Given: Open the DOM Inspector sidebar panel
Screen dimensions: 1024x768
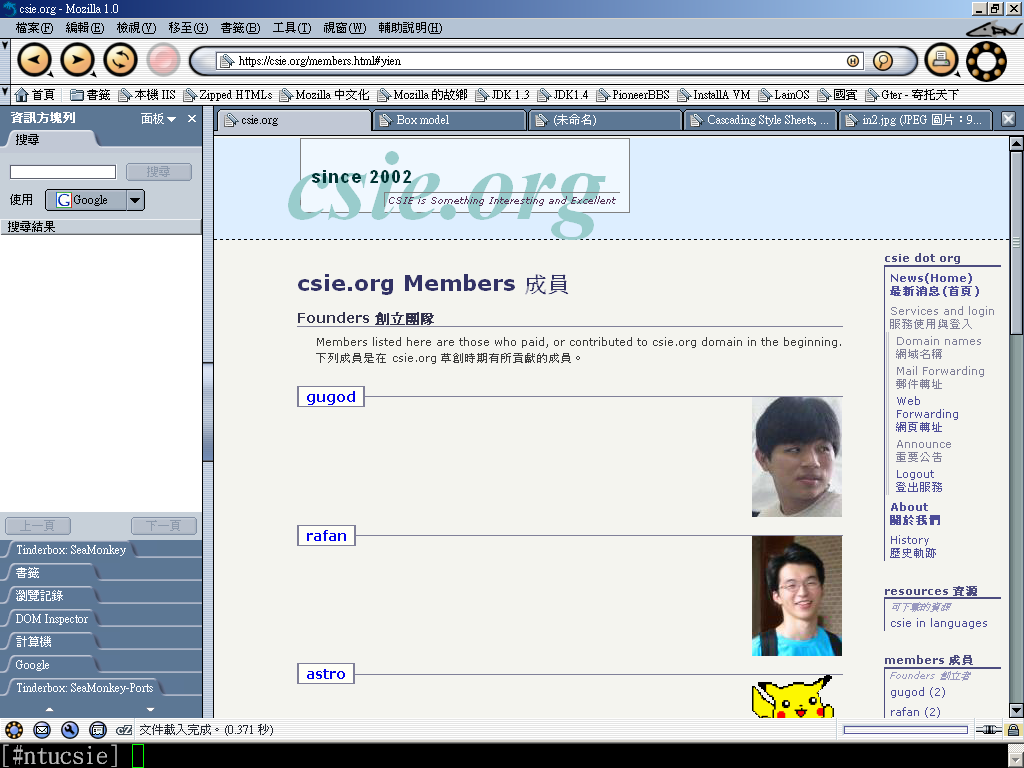Looking at the screenshot, I should tap(52, 619).
